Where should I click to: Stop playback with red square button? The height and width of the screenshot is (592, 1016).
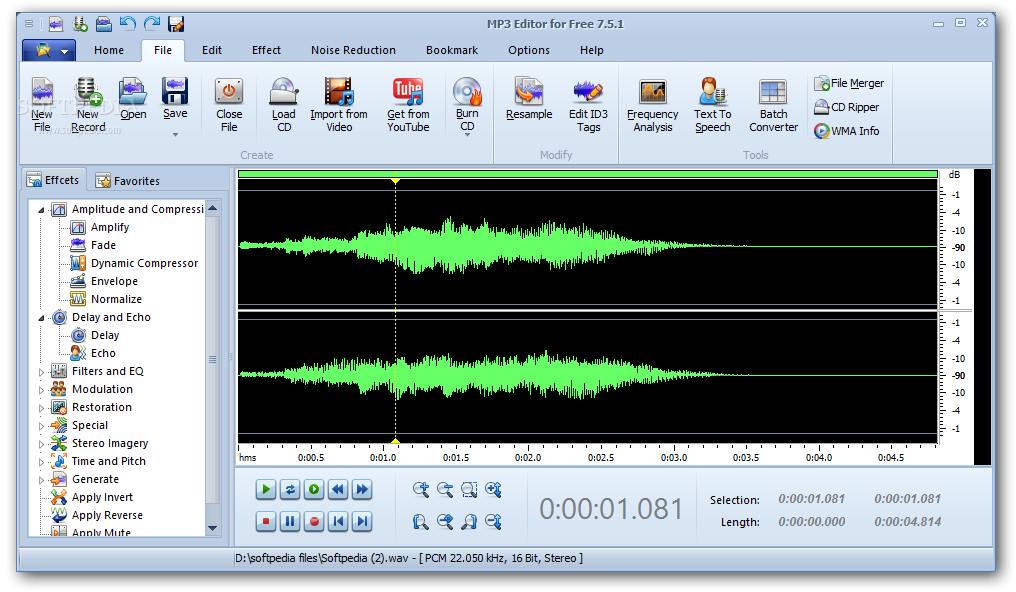266,521
